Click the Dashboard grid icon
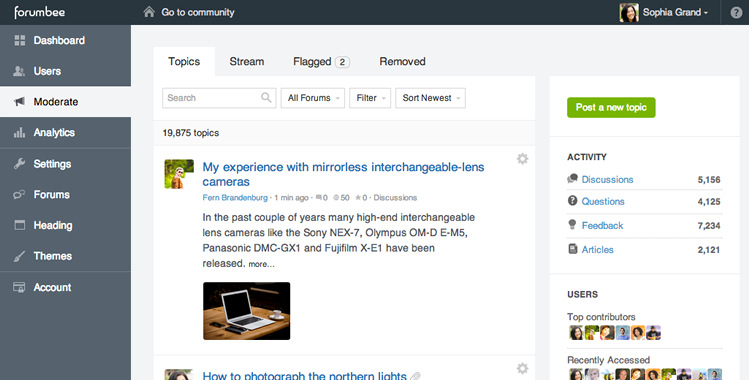Image resolution: width=749 pixels, height=380 pixels. click(x=20, y=41)
